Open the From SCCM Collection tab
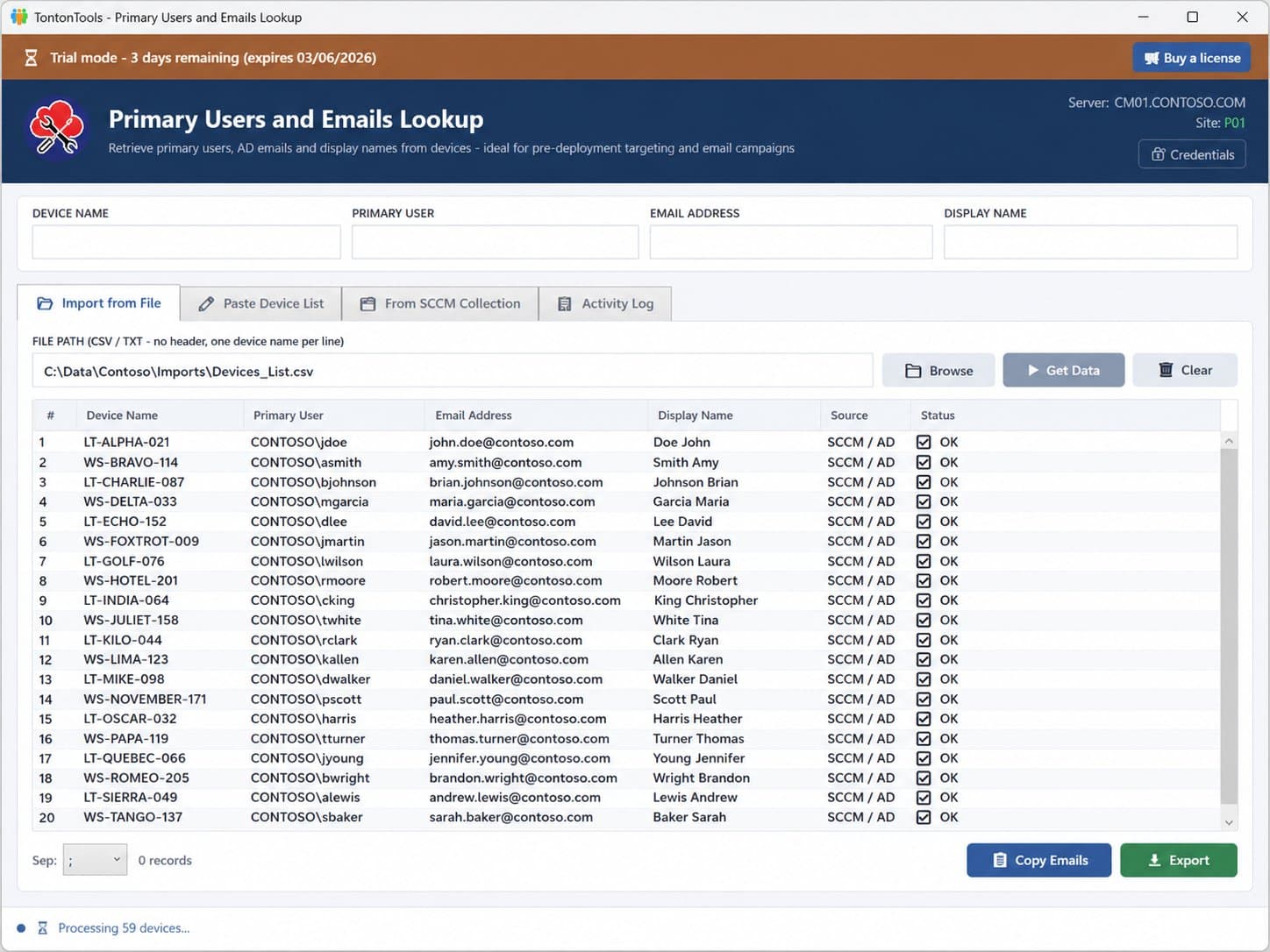 440,303
